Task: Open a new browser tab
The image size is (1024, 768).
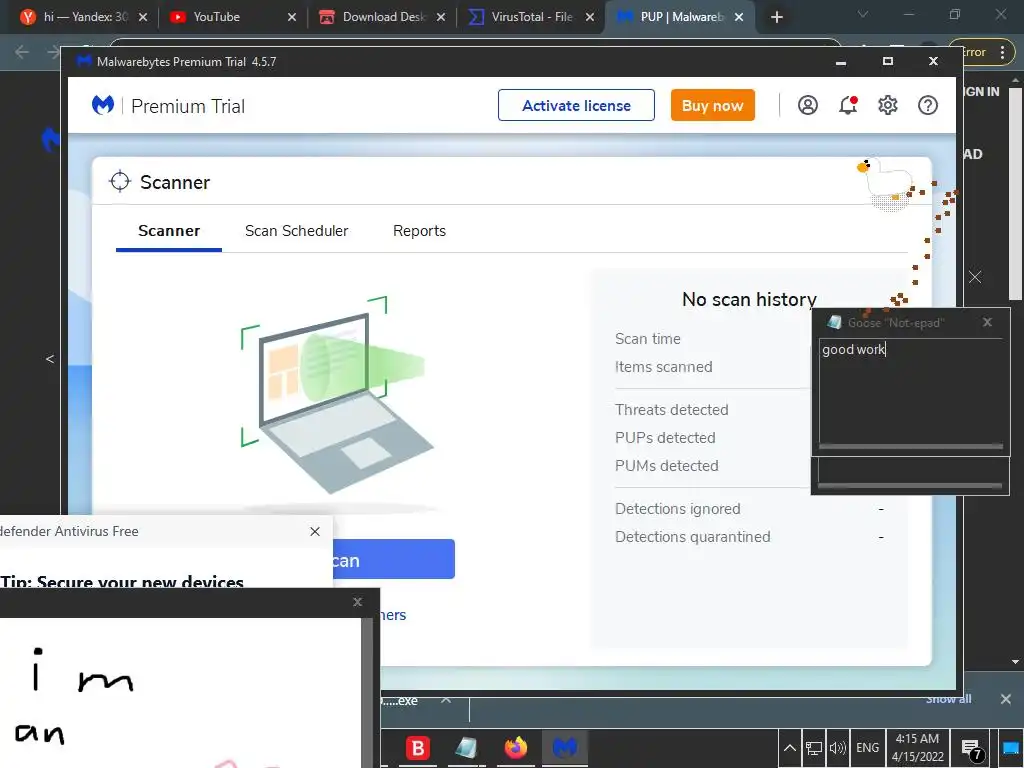Action: click(x=776, y=18)
